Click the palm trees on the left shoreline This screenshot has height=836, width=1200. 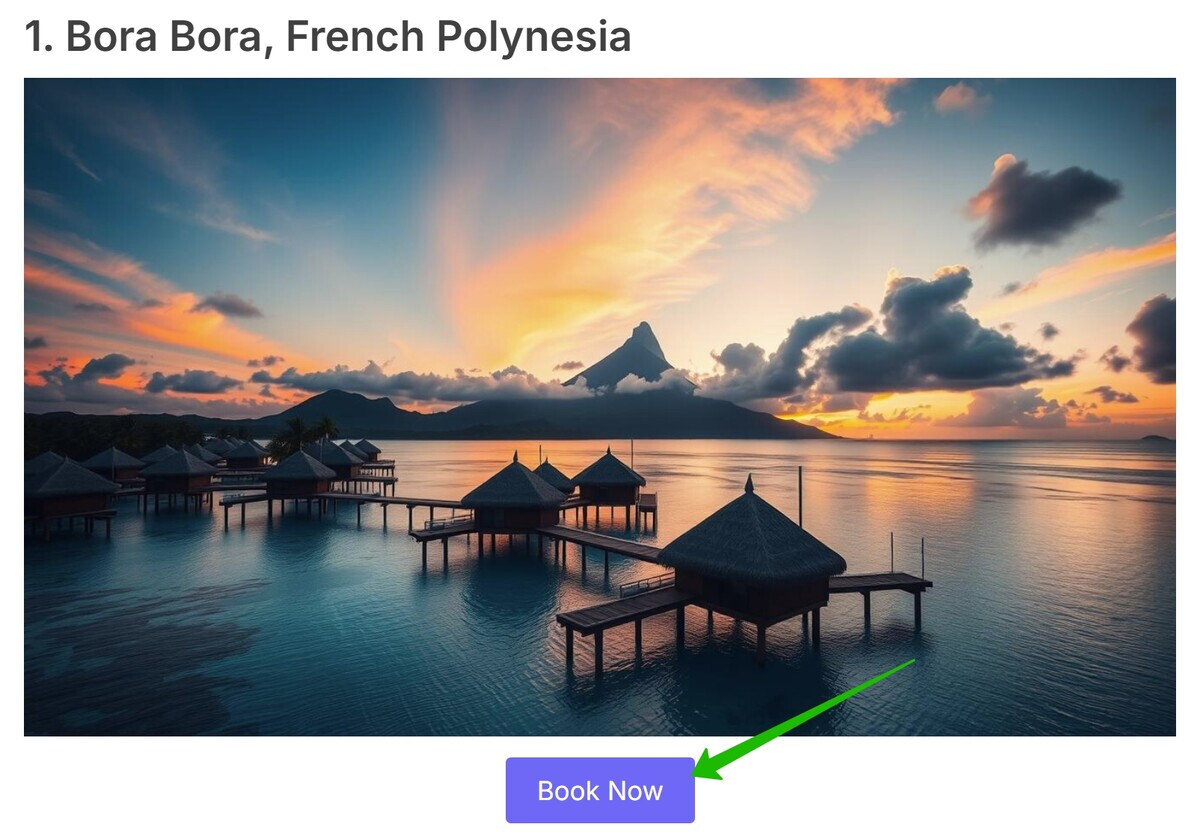(298, 437)
